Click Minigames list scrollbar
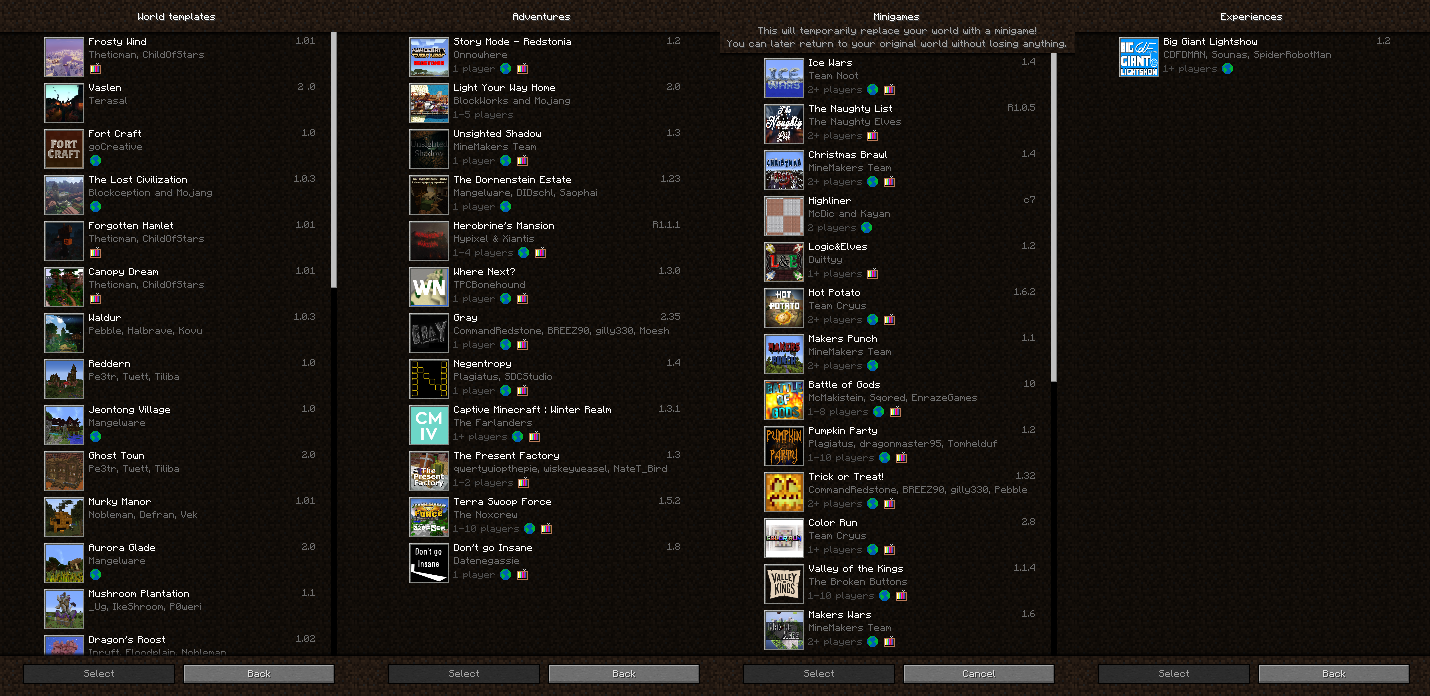The image size is (1430, 696). point(1053,217)
